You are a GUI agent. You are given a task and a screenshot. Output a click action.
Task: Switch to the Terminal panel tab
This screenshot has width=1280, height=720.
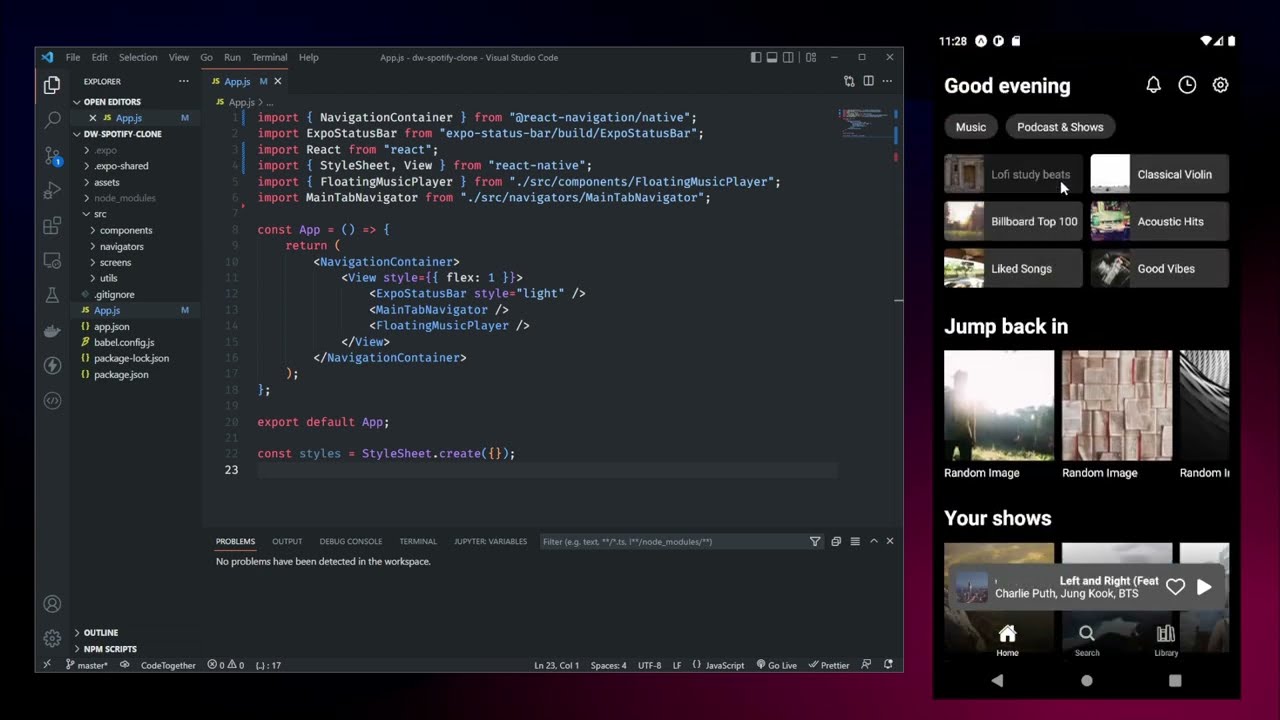pyautogui.click(x=418, y=541)
